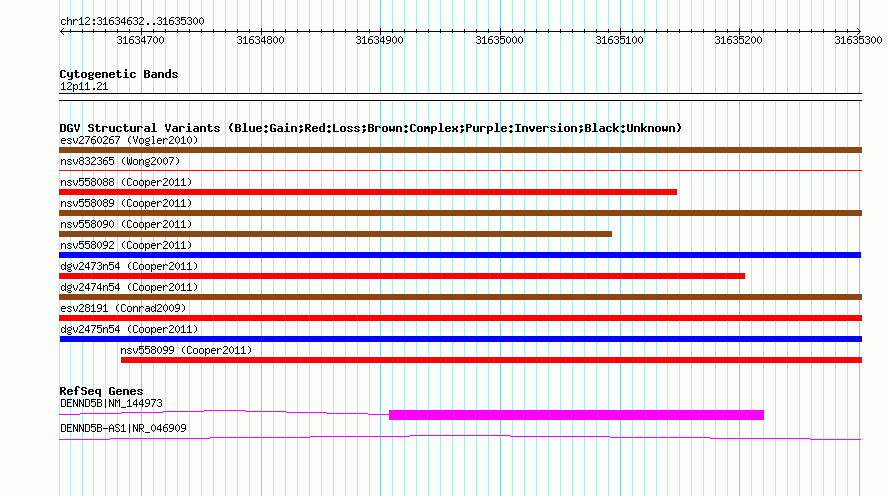890x496 pixels.
Task: Click the esv2760267 (Vogler2010) label
Action: coord(129,140)
